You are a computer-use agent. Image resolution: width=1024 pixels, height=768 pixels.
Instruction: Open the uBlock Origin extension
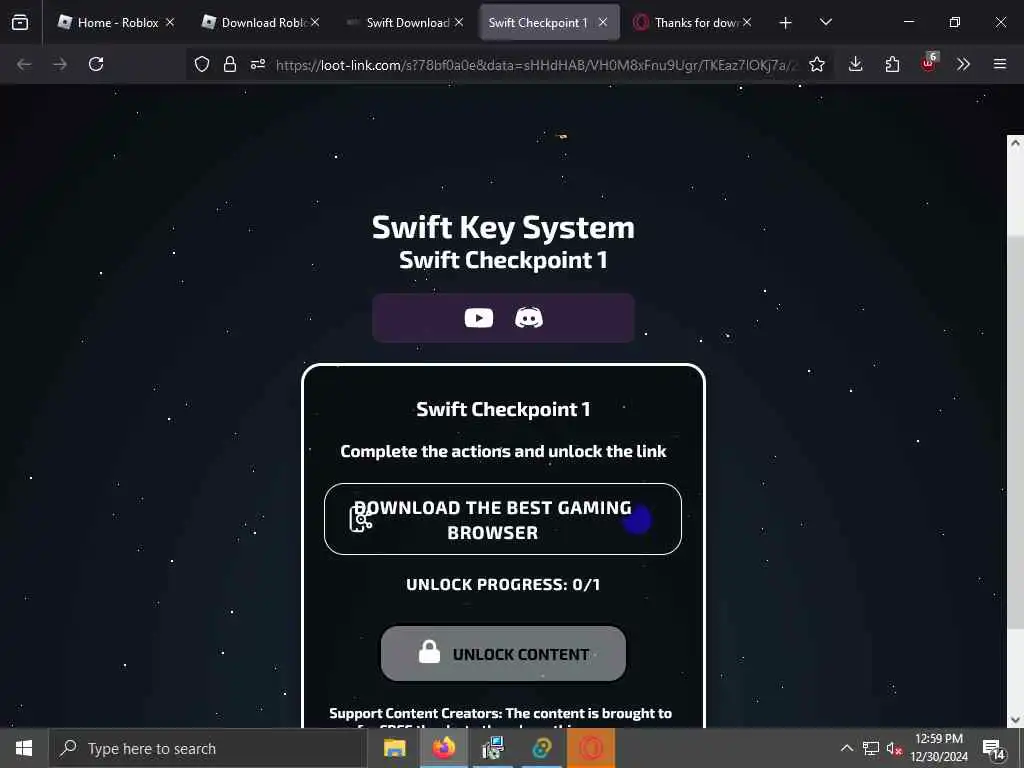click(929, 63)
